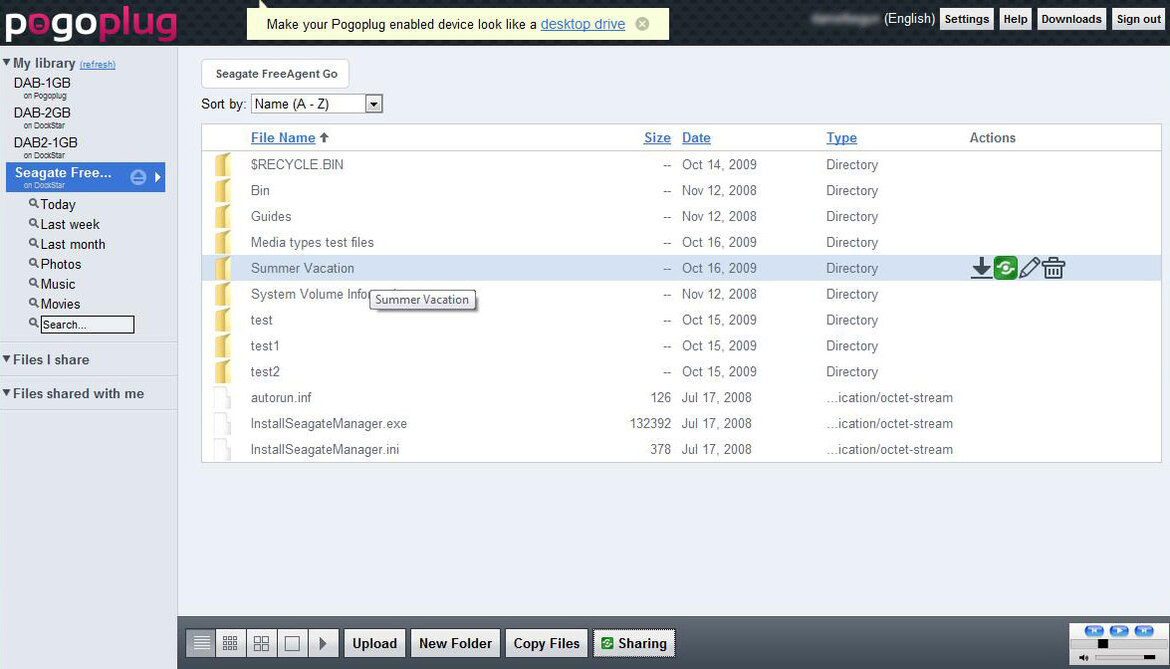
Task: Follow the desktop drive link
Action: [x=583, y=24]
